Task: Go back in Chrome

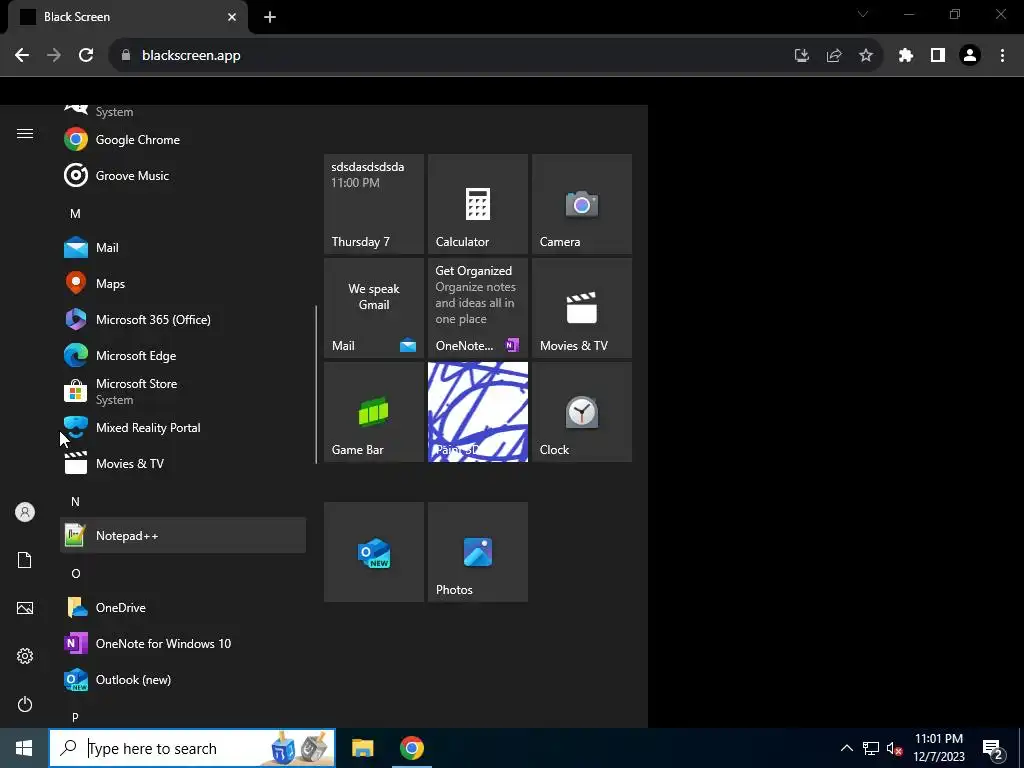Action: pos(22,56)
